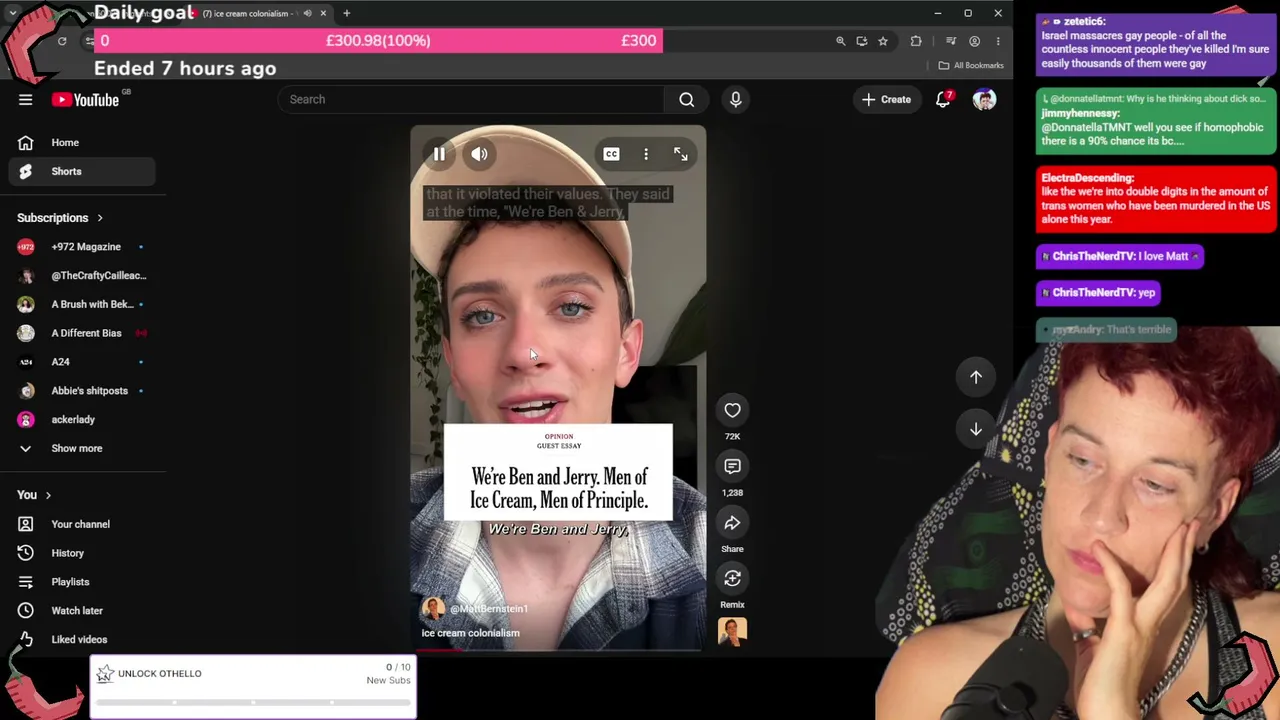The height and width of the screenshot is (720, 1280).
Task: Enter fullscreen on the short player
Action: pyautogui.click(x=680, y=154)
